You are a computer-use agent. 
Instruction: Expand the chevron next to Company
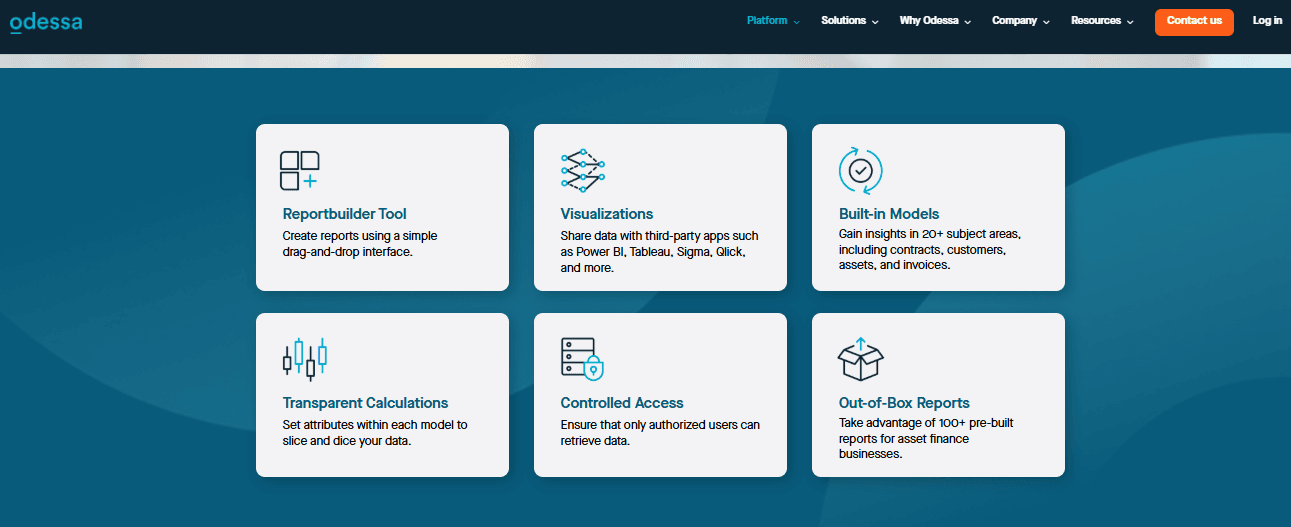[x=1047, y=22]
